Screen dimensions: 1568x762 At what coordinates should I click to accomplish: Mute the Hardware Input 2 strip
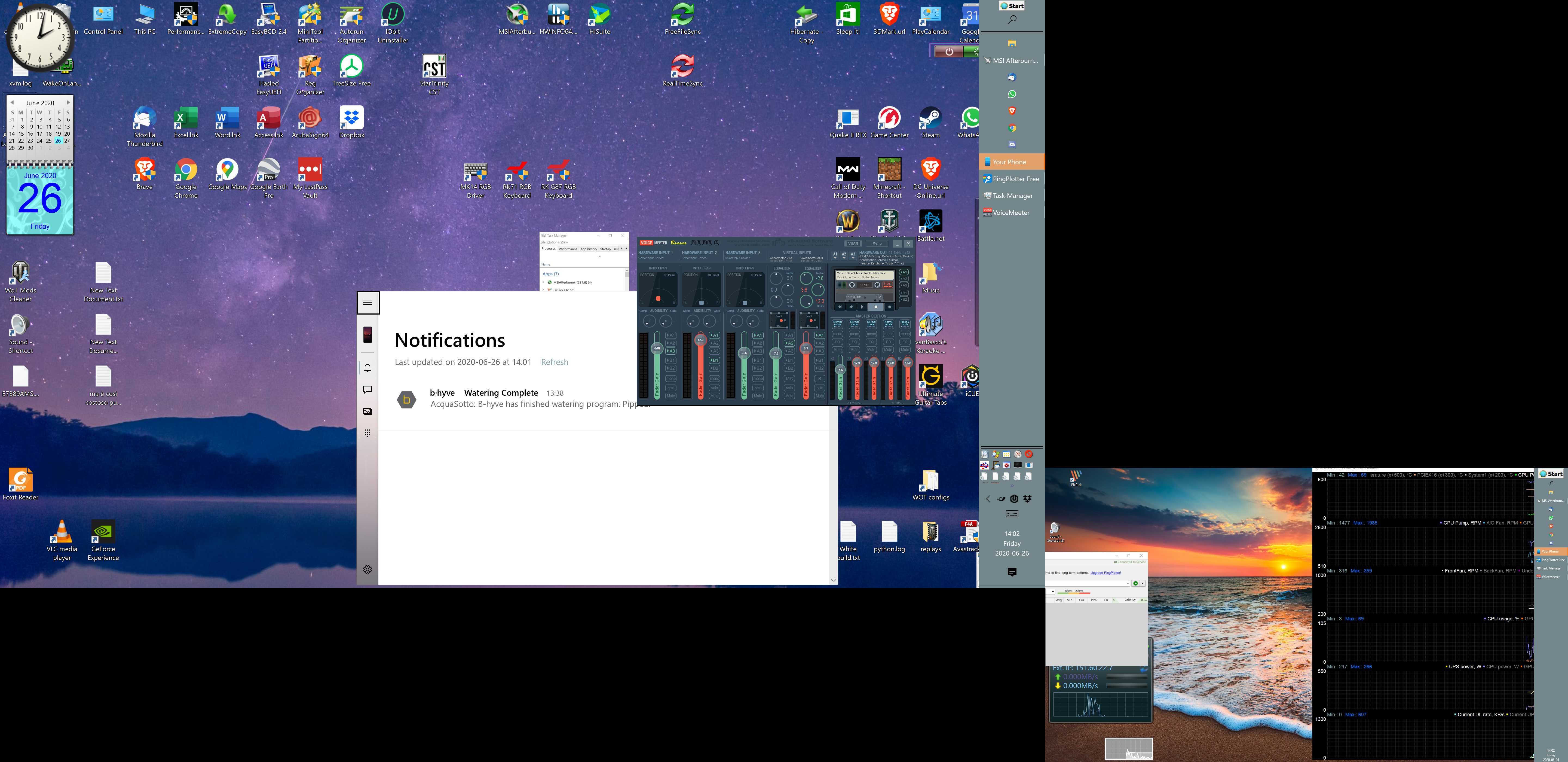pos(715,396)
